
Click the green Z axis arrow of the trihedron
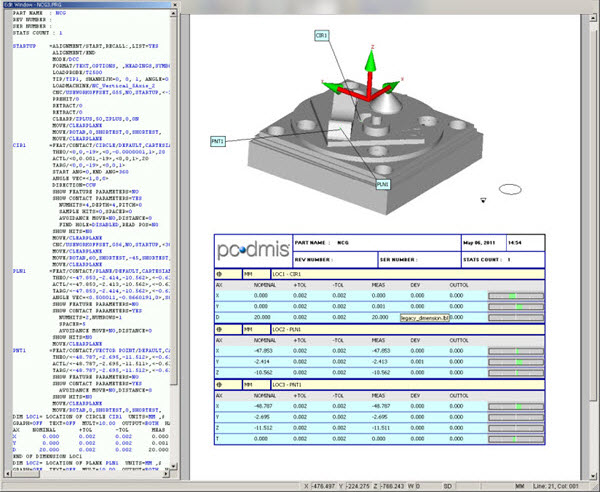click(x=369, y=63)
